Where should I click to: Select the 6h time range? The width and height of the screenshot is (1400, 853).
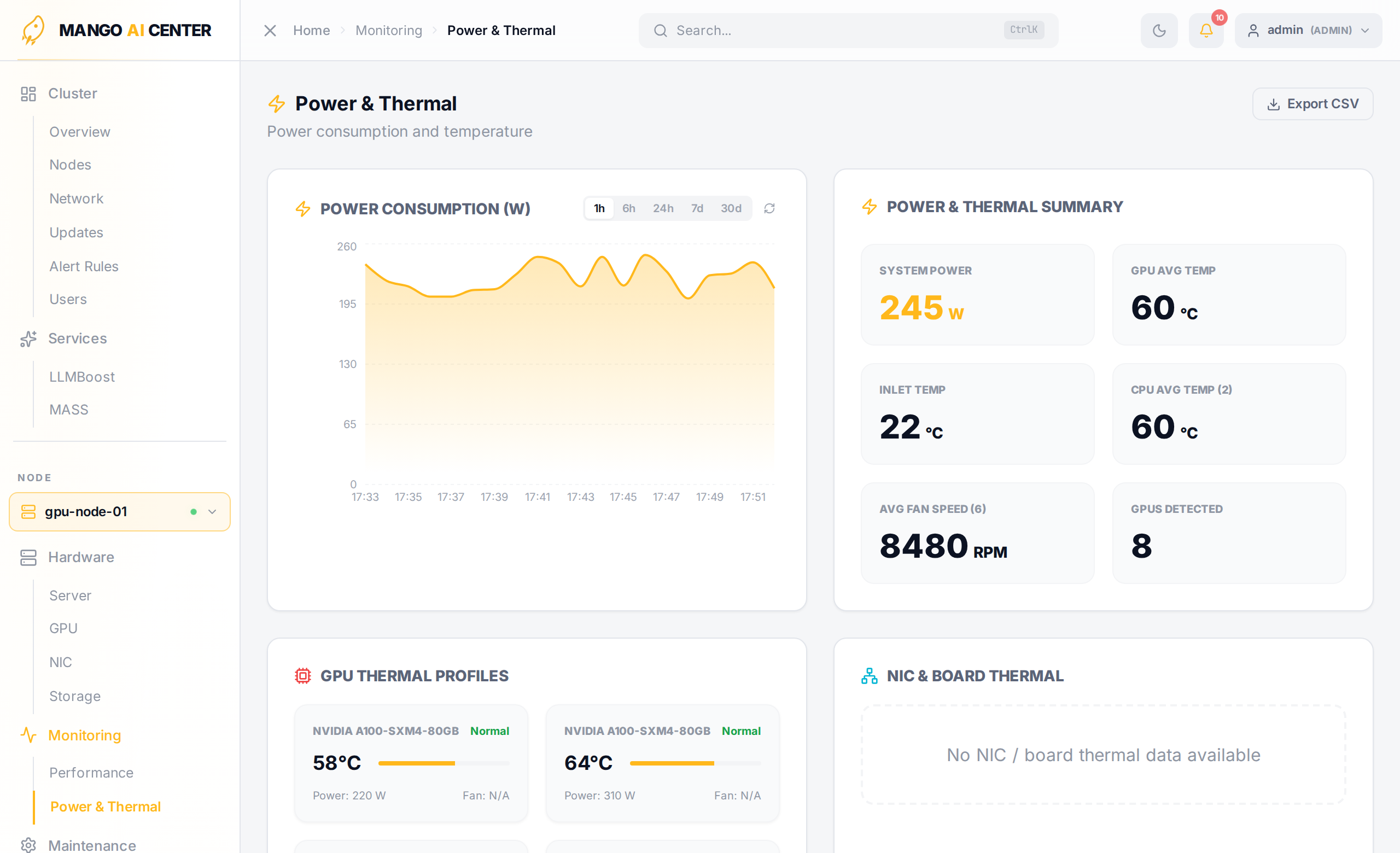point(628,208)
